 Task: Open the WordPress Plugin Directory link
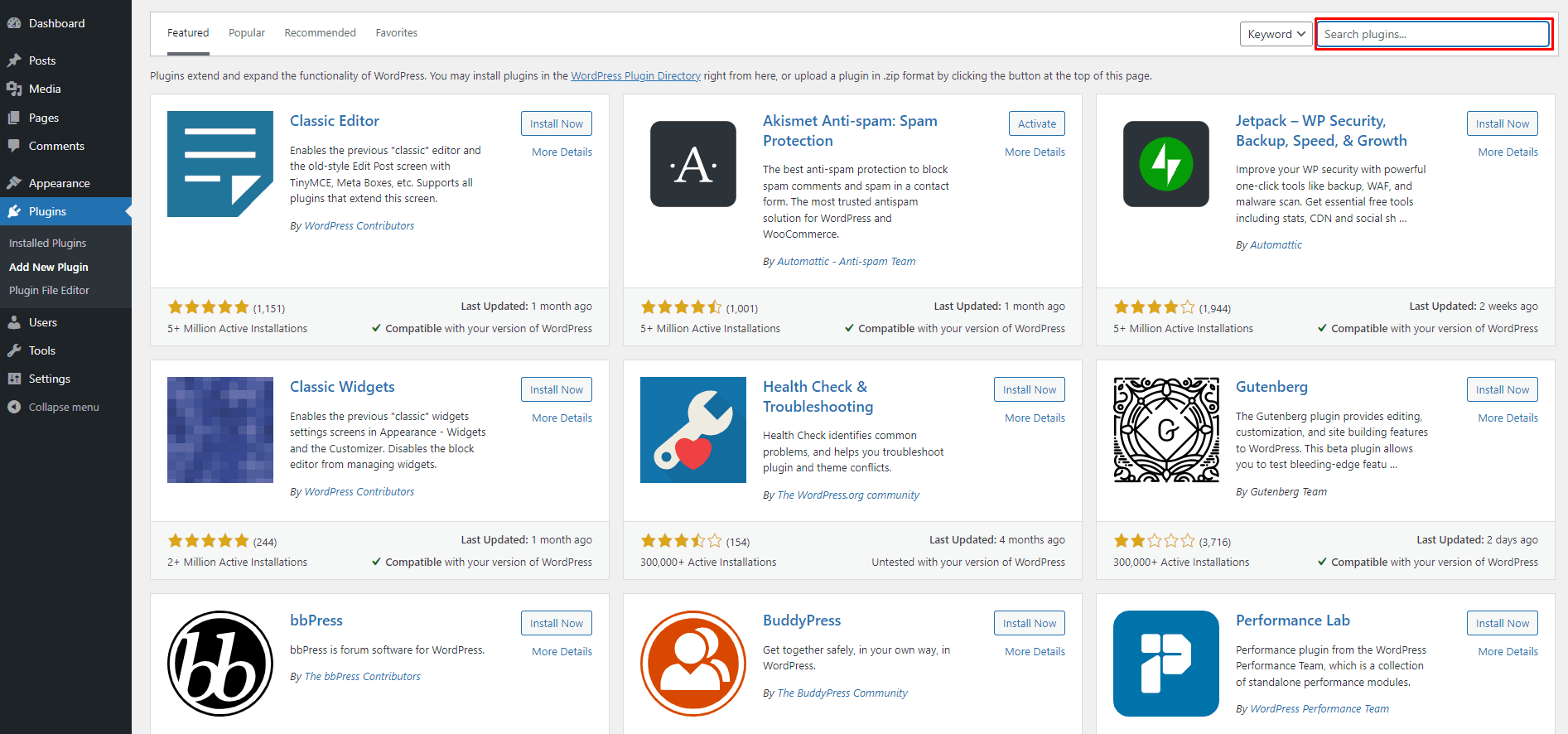635,75
